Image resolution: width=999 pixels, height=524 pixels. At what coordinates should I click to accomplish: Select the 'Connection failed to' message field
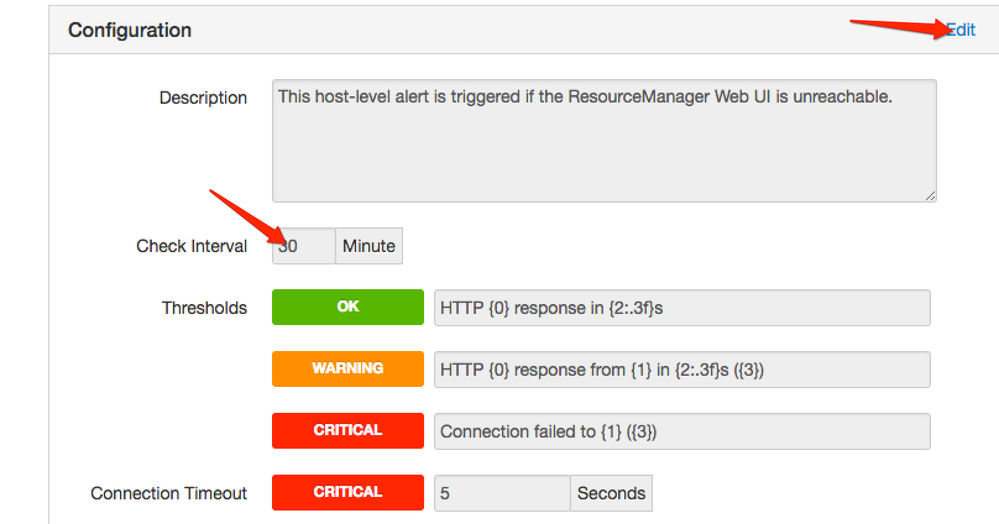pos(682,432)
